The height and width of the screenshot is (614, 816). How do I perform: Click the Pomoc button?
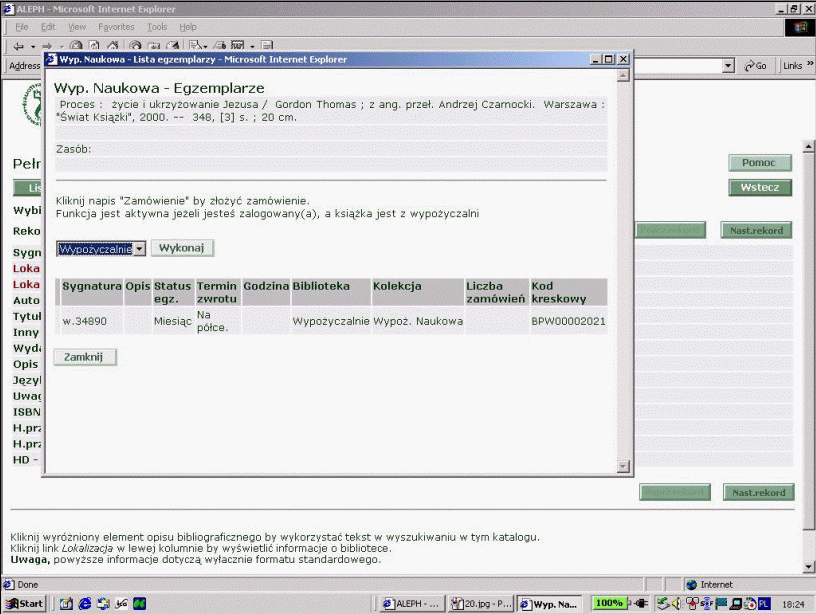pyautogui.click(x=759, y=163)
